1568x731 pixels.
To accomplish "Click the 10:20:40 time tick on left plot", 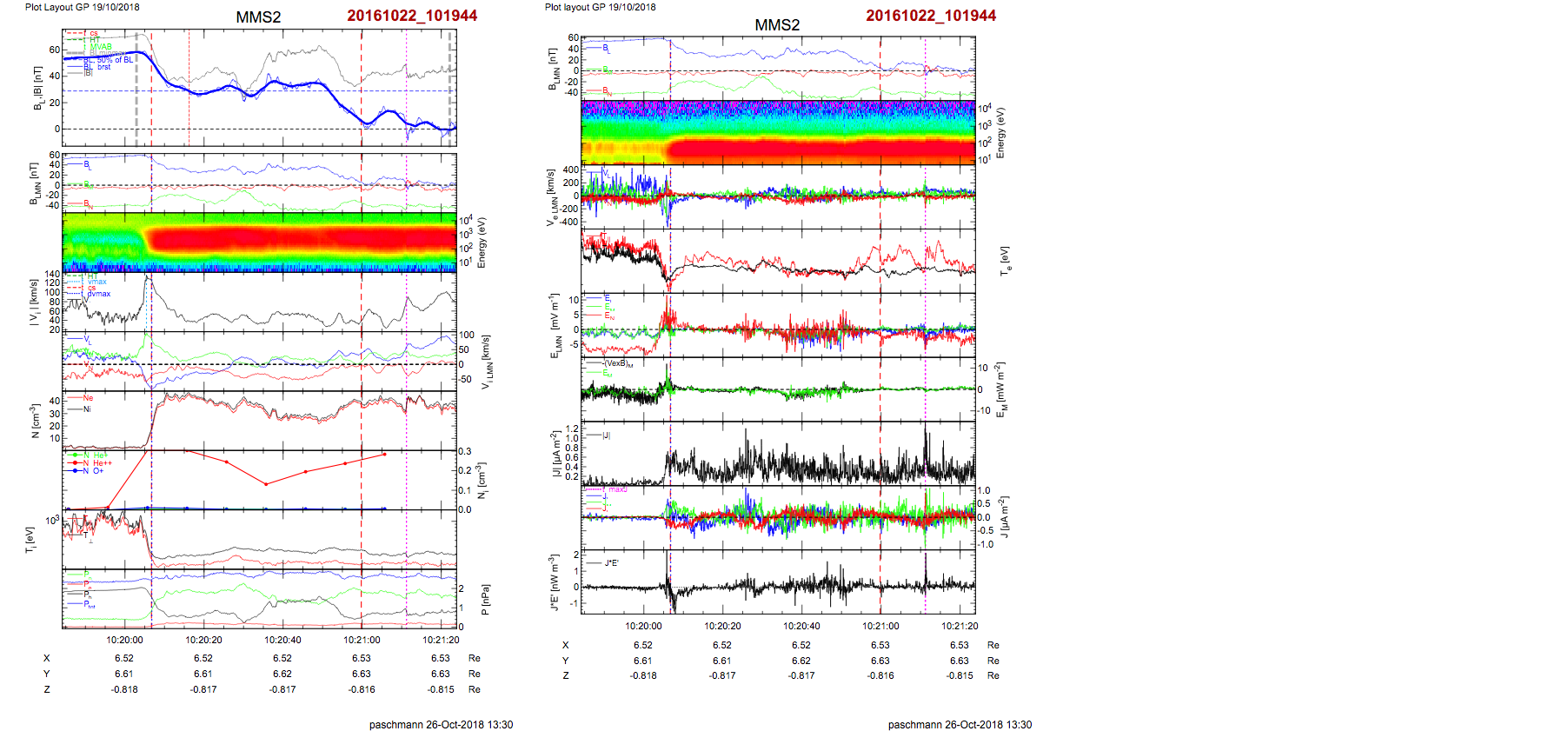I will [x=282, y=640].
